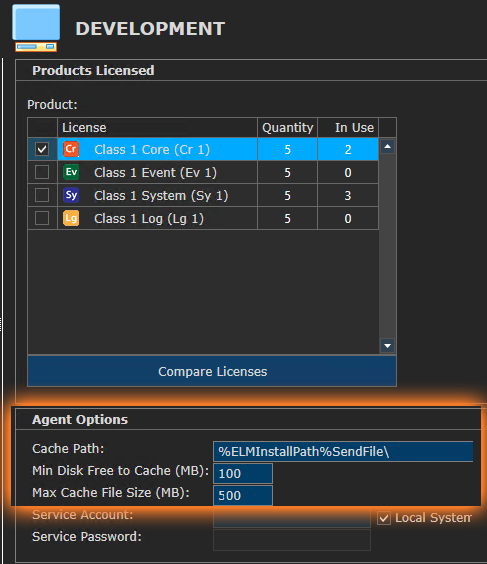Click the license list scroll up arrow
This screenshot has width=487, height=564.
pos(387,146)
